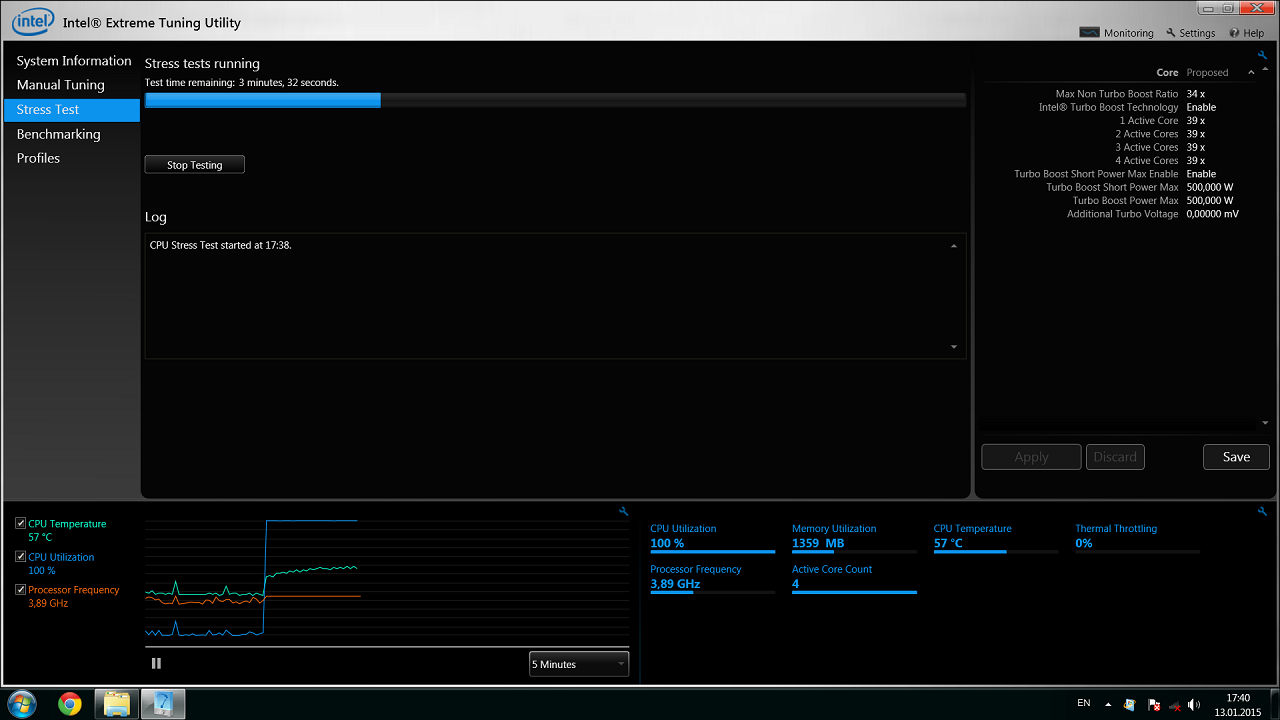
Task: Click the network status tray icon
Action: tap(1174, 704)
